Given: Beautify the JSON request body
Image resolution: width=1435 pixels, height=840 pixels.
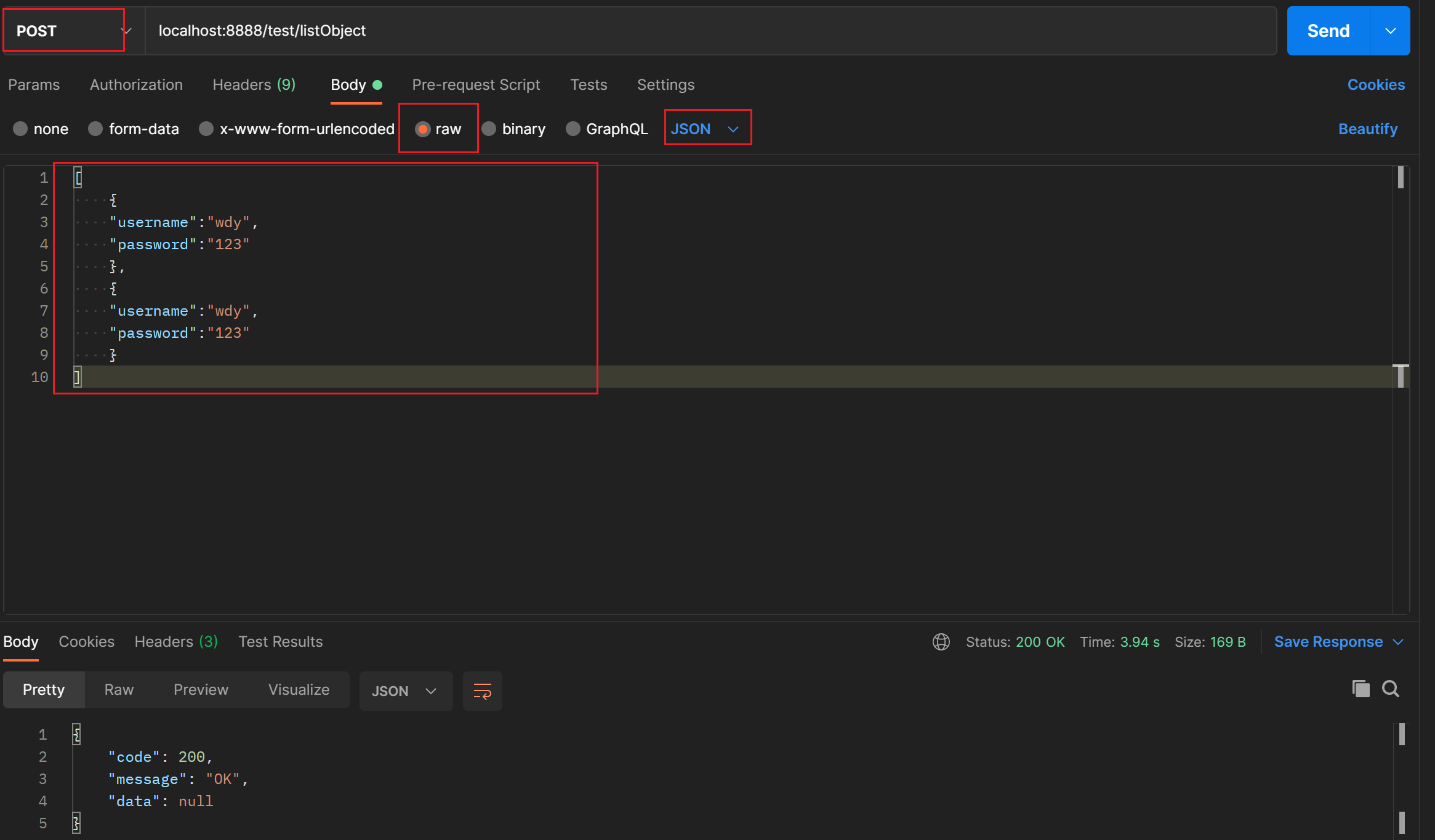Looking at the screenshot, I should coord(1368,129).
